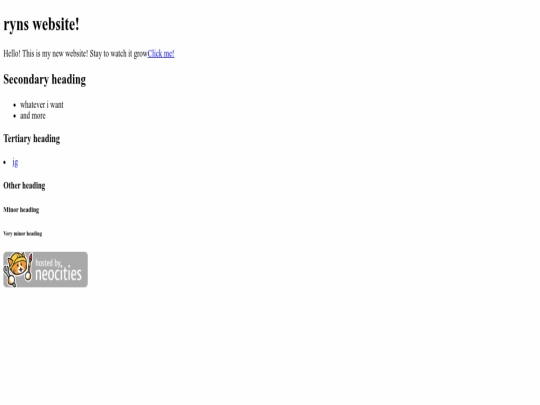Click the "Minor heading" text
Image resolution: width=540 pixels, height=405 pixels.
tap(21, 210)
